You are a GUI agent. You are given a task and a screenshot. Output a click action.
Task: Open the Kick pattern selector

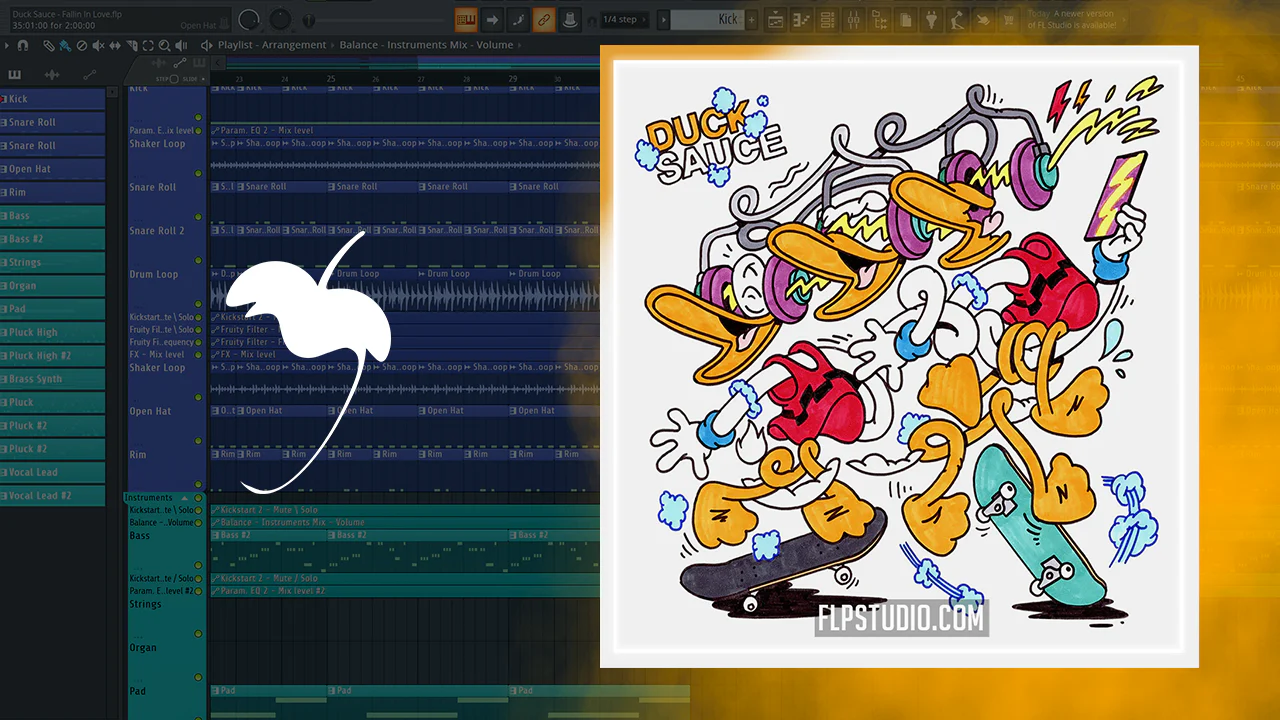pyautogui.click(x=707, y=19)
